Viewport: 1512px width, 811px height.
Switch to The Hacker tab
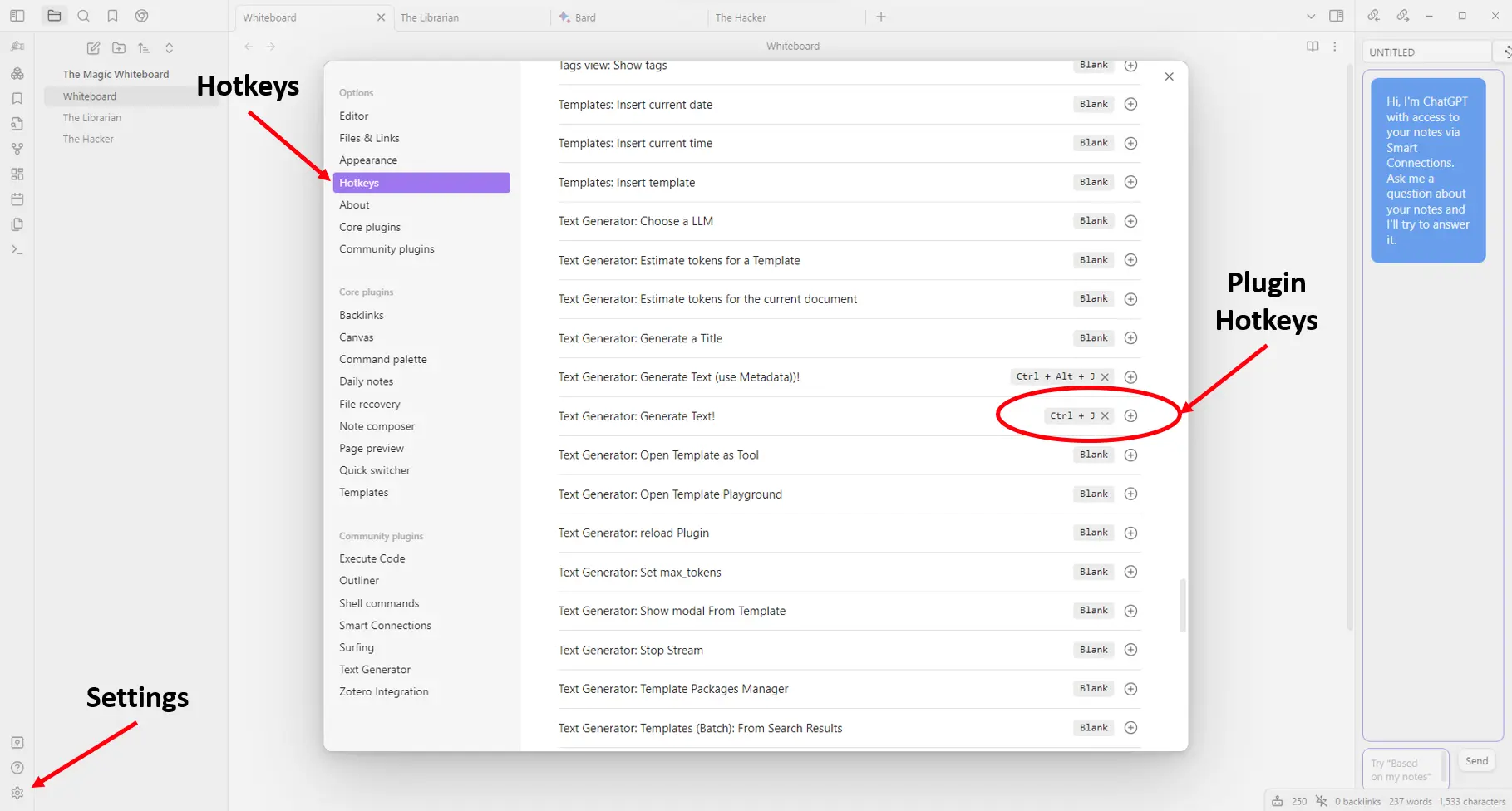[x=786, y=17]
